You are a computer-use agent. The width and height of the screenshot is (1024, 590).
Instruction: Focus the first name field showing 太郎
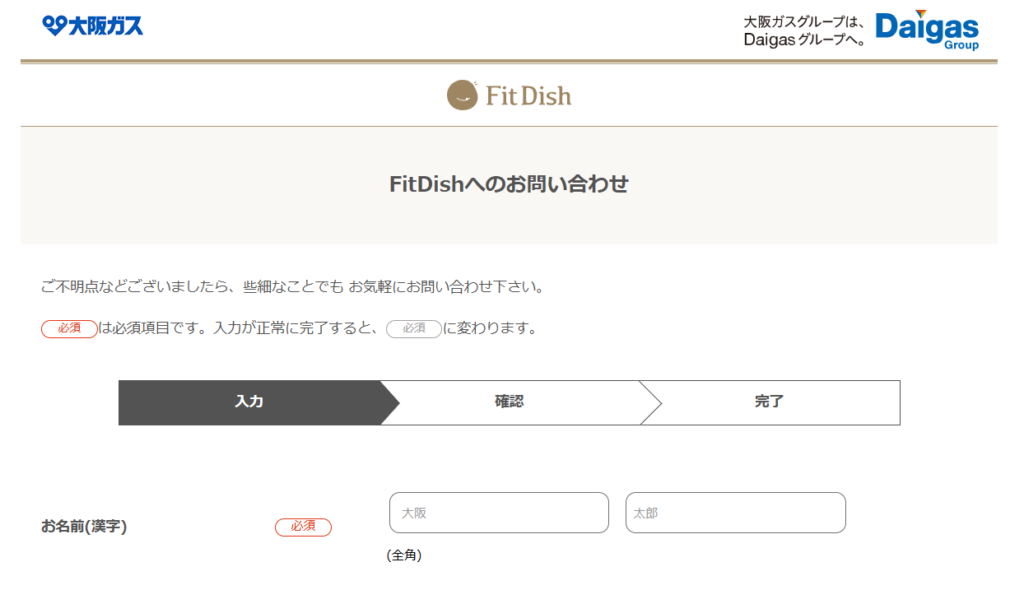click(x=735, y=513)
